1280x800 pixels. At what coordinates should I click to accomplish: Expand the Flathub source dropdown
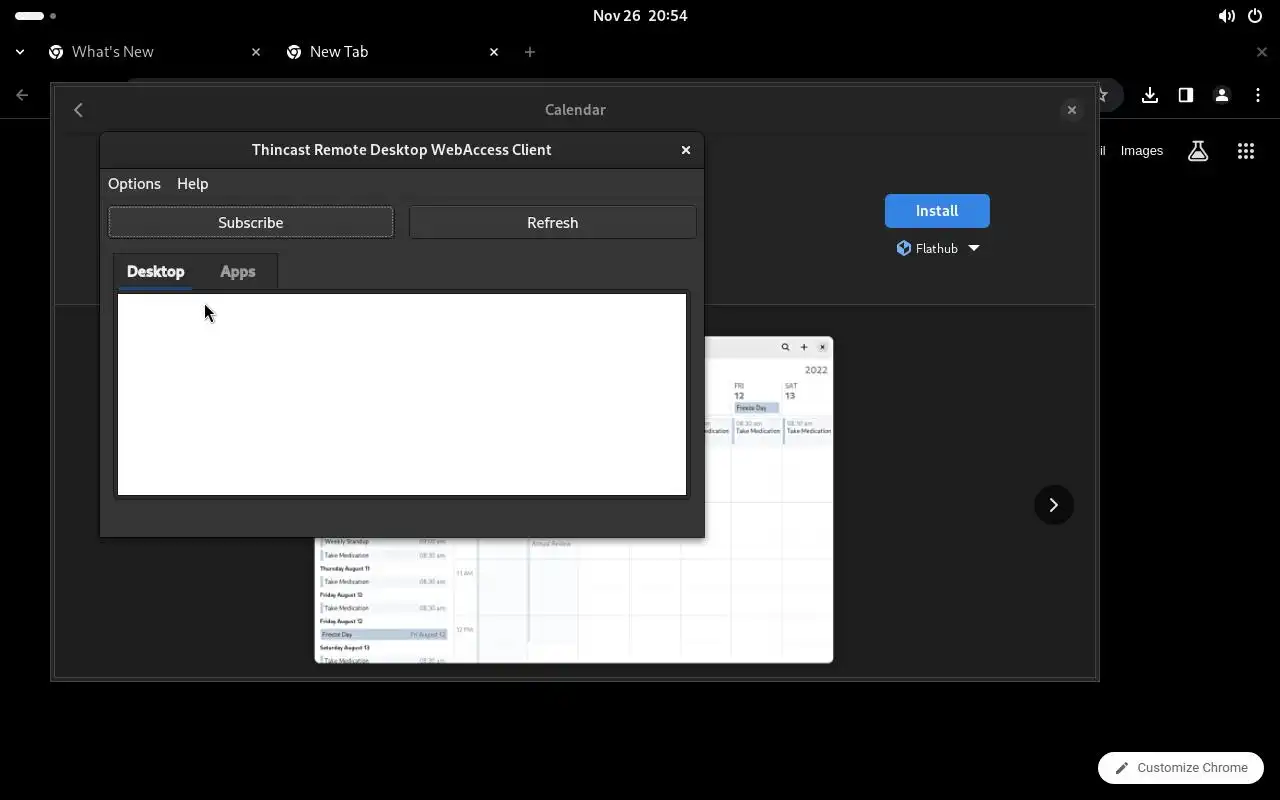coord(938,248)
